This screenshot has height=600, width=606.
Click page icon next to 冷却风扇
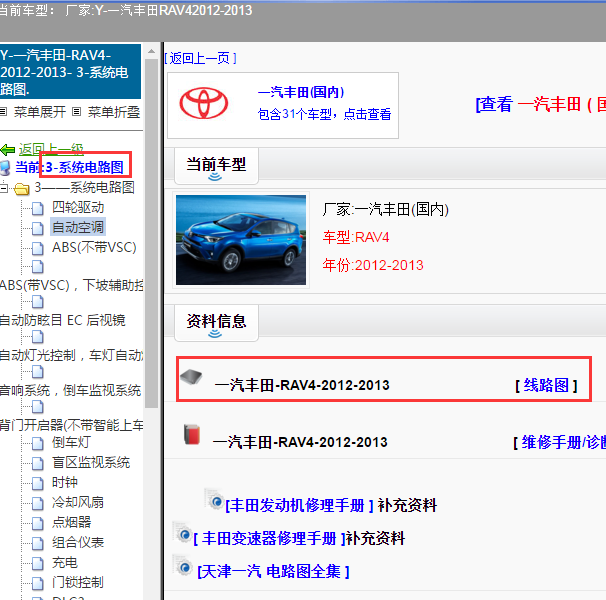(x=37, y=503)
